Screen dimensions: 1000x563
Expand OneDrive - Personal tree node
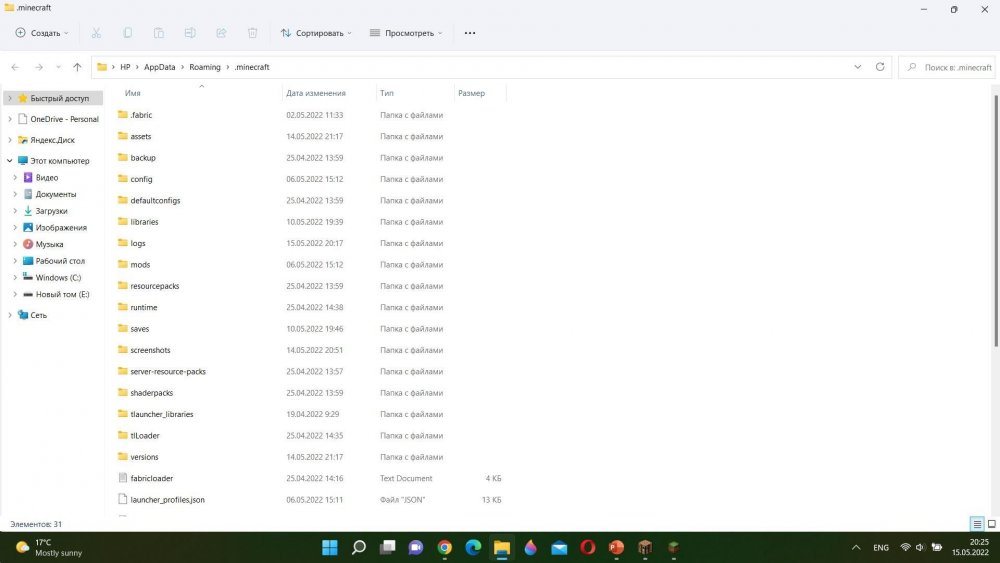coord(10,119)
